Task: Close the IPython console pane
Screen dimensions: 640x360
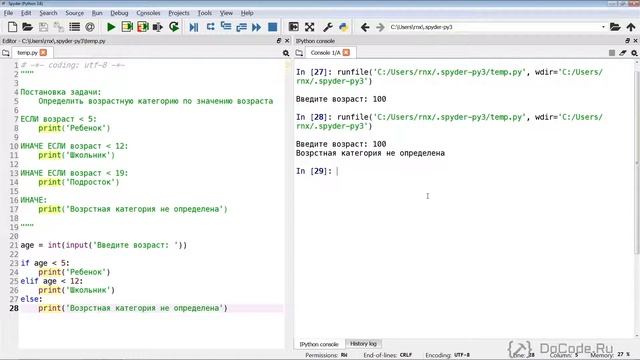Action: click(635, 41)
